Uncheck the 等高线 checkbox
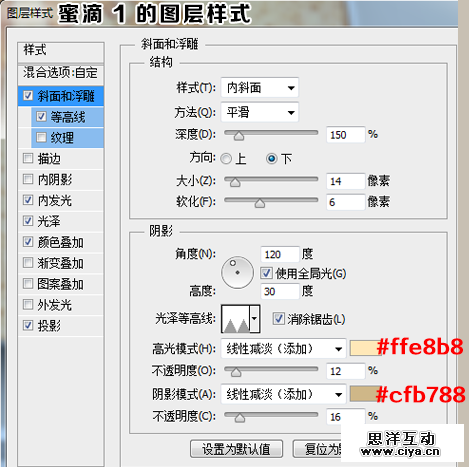The width and height of the screenshot is (469, 467). click(x=41, y=117)
